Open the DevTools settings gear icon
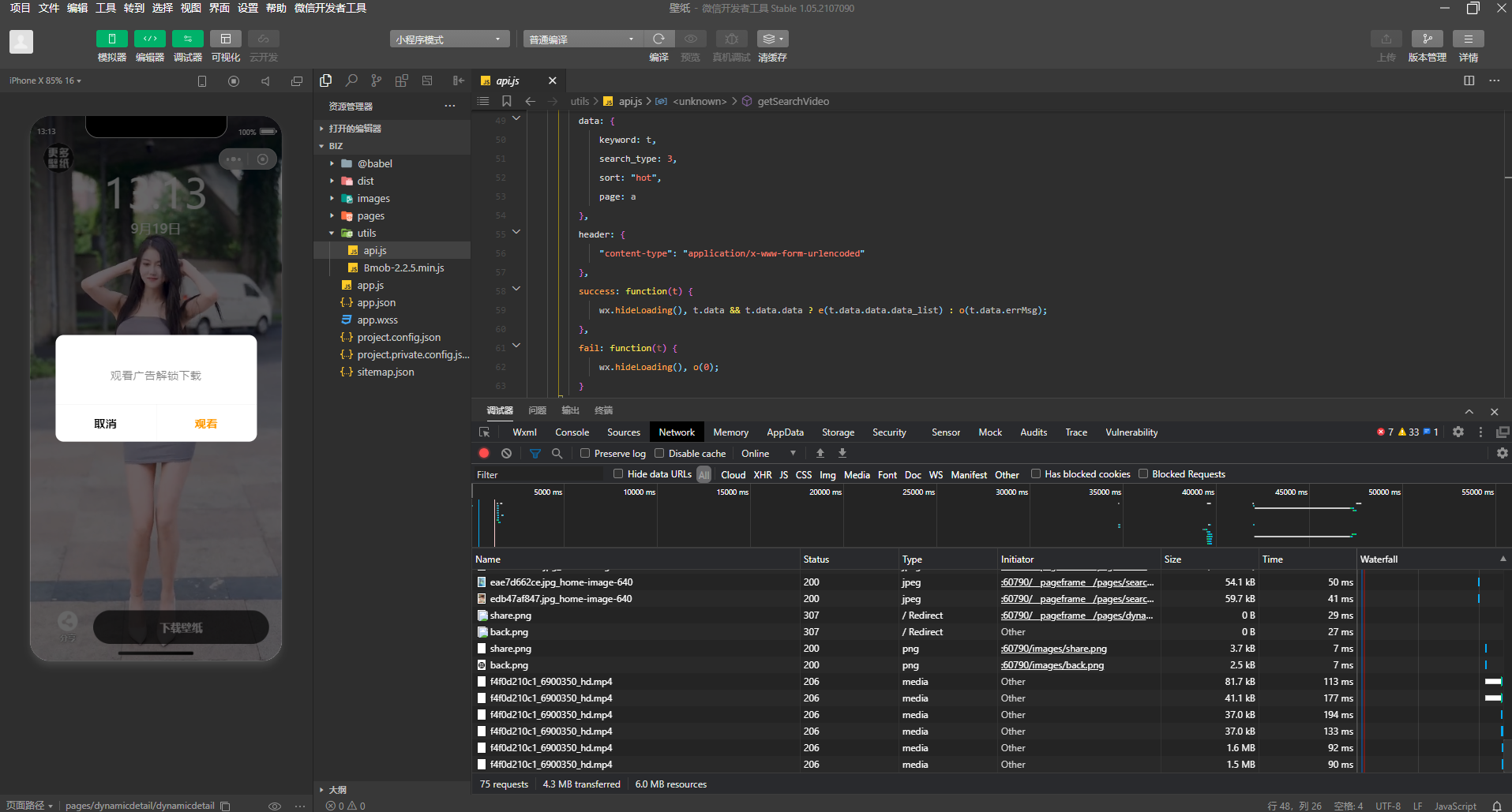The image size is (1512, 812). [1458, 432]
